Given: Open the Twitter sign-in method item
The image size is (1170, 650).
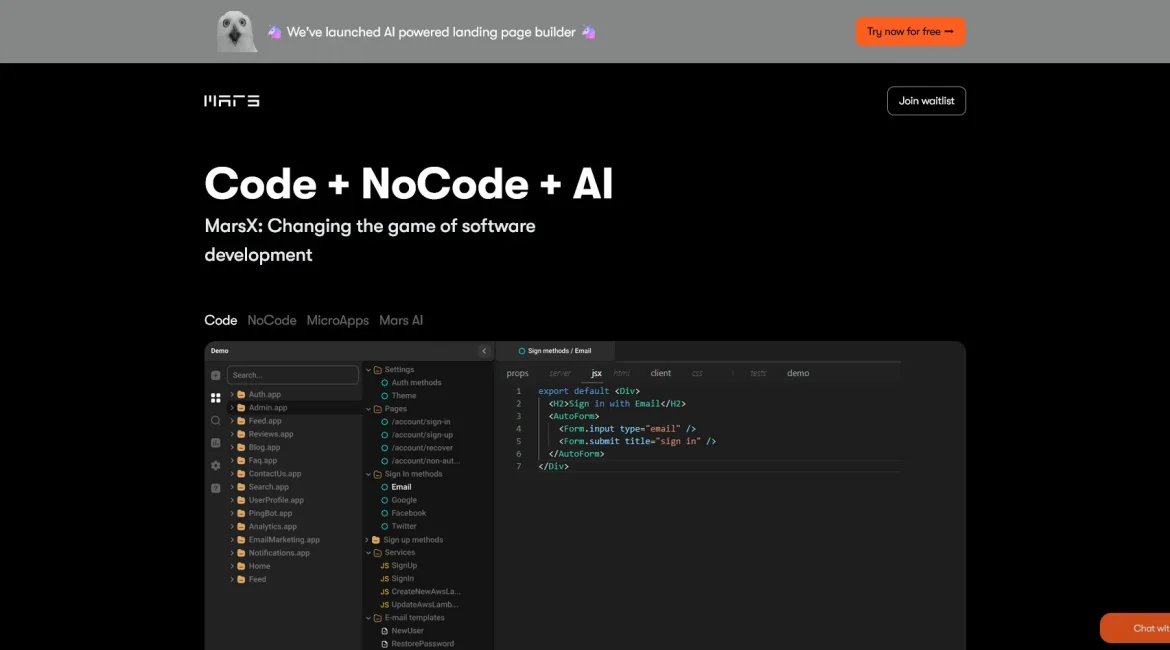Looking at the screenshot, I should click(398, 526).
